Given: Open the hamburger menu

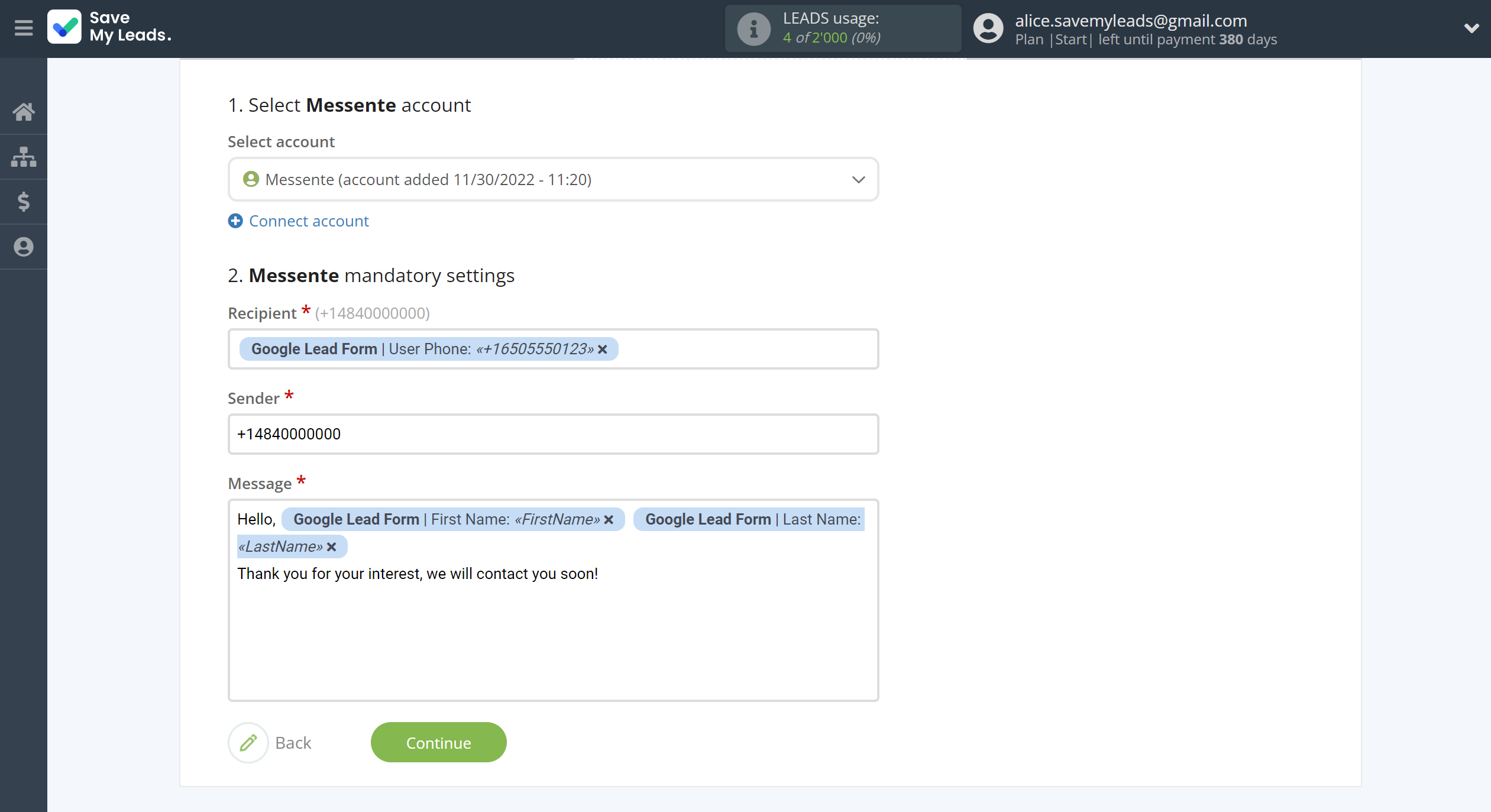Looking at the screenshot, I should pyautogui.click(x=24, y=28).
